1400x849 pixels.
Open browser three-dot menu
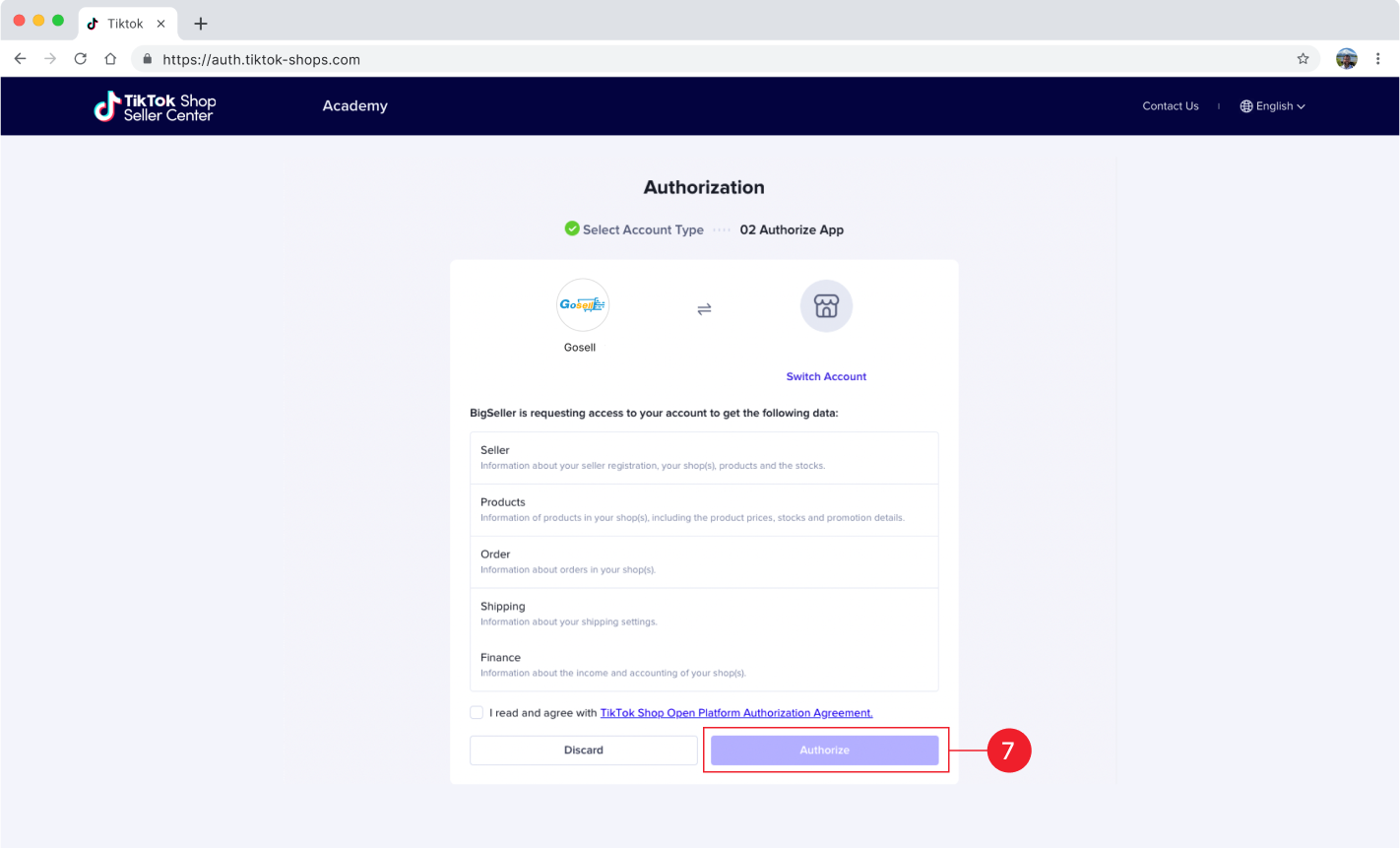click(x=1378, y=59)
